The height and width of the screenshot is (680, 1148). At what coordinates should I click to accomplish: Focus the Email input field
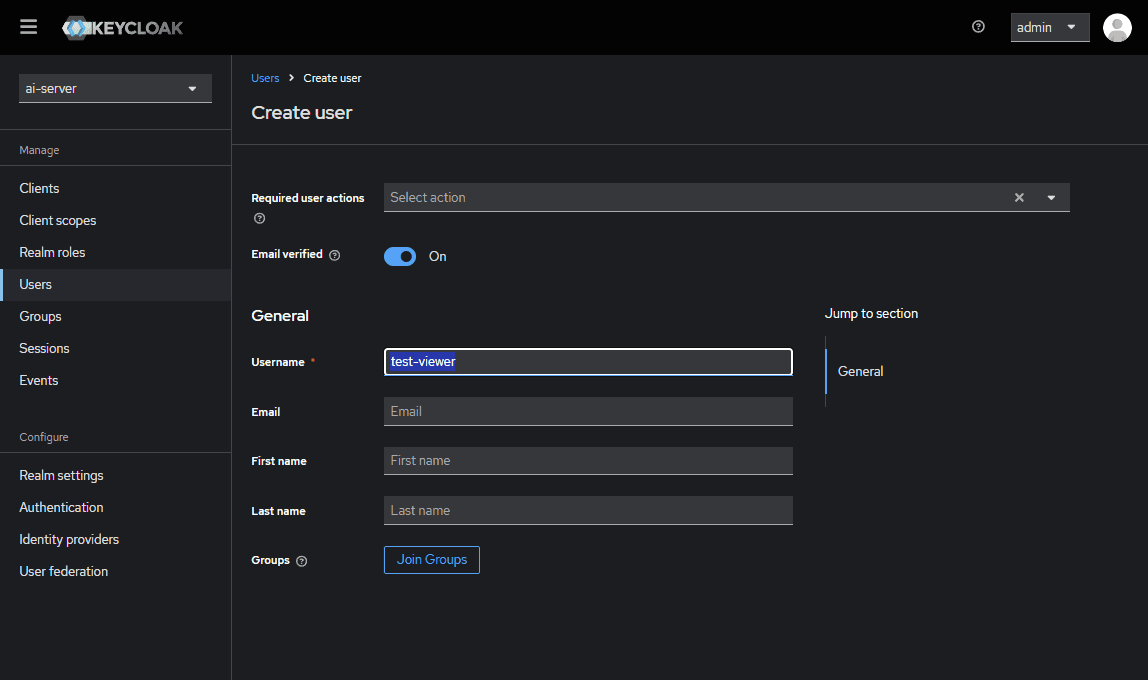coord(588,411)
